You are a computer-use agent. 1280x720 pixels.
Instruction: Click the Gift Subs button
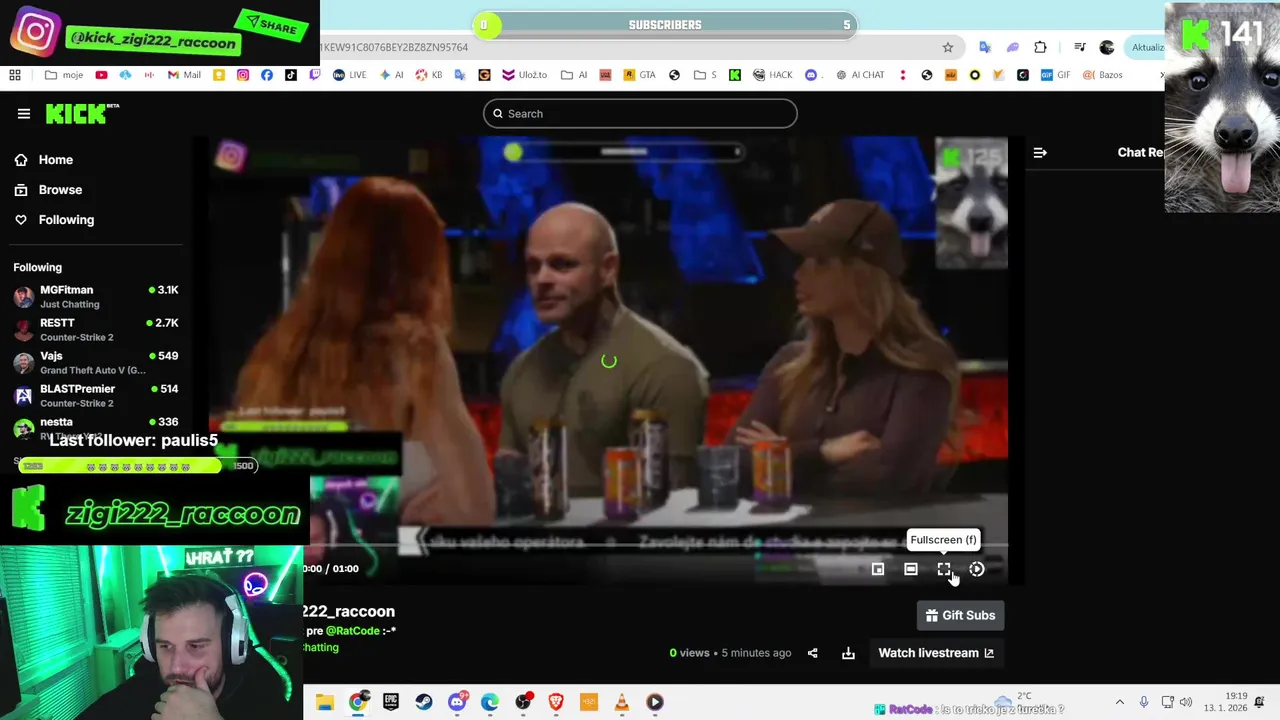pyautogui.click(x=960, y=615)
